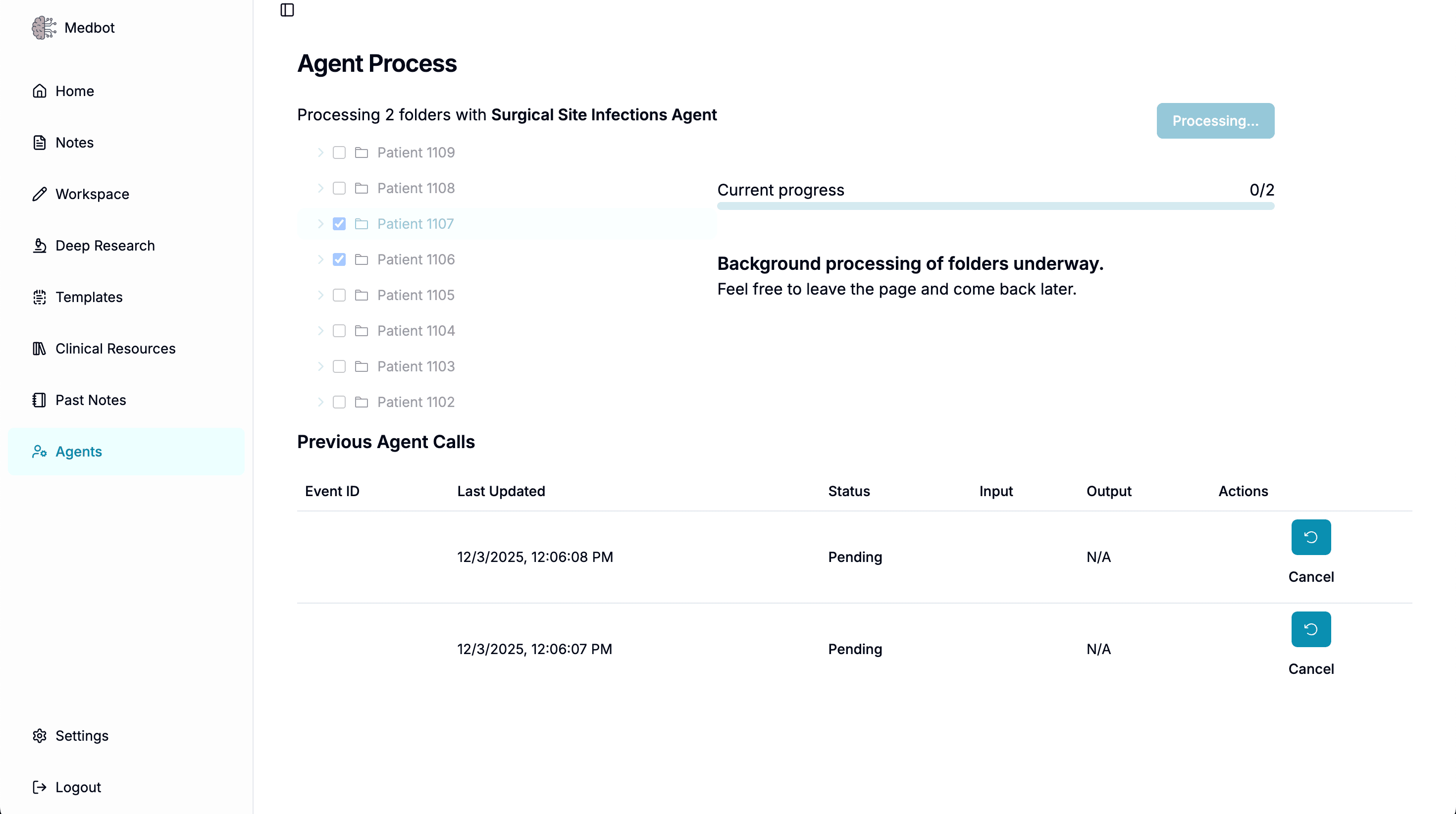
Task: Select the Patient 1104 folder row
Action: 416,331
